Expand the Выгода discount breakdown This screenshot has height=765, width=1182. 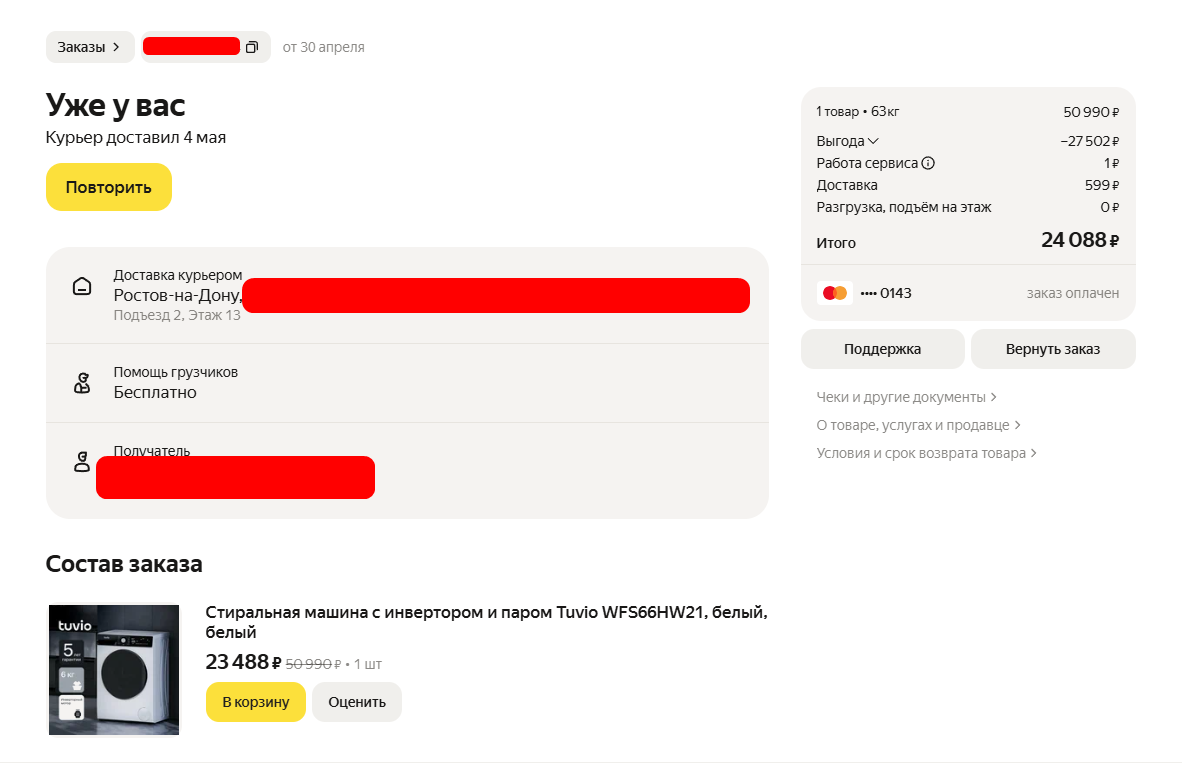point(848,141)
